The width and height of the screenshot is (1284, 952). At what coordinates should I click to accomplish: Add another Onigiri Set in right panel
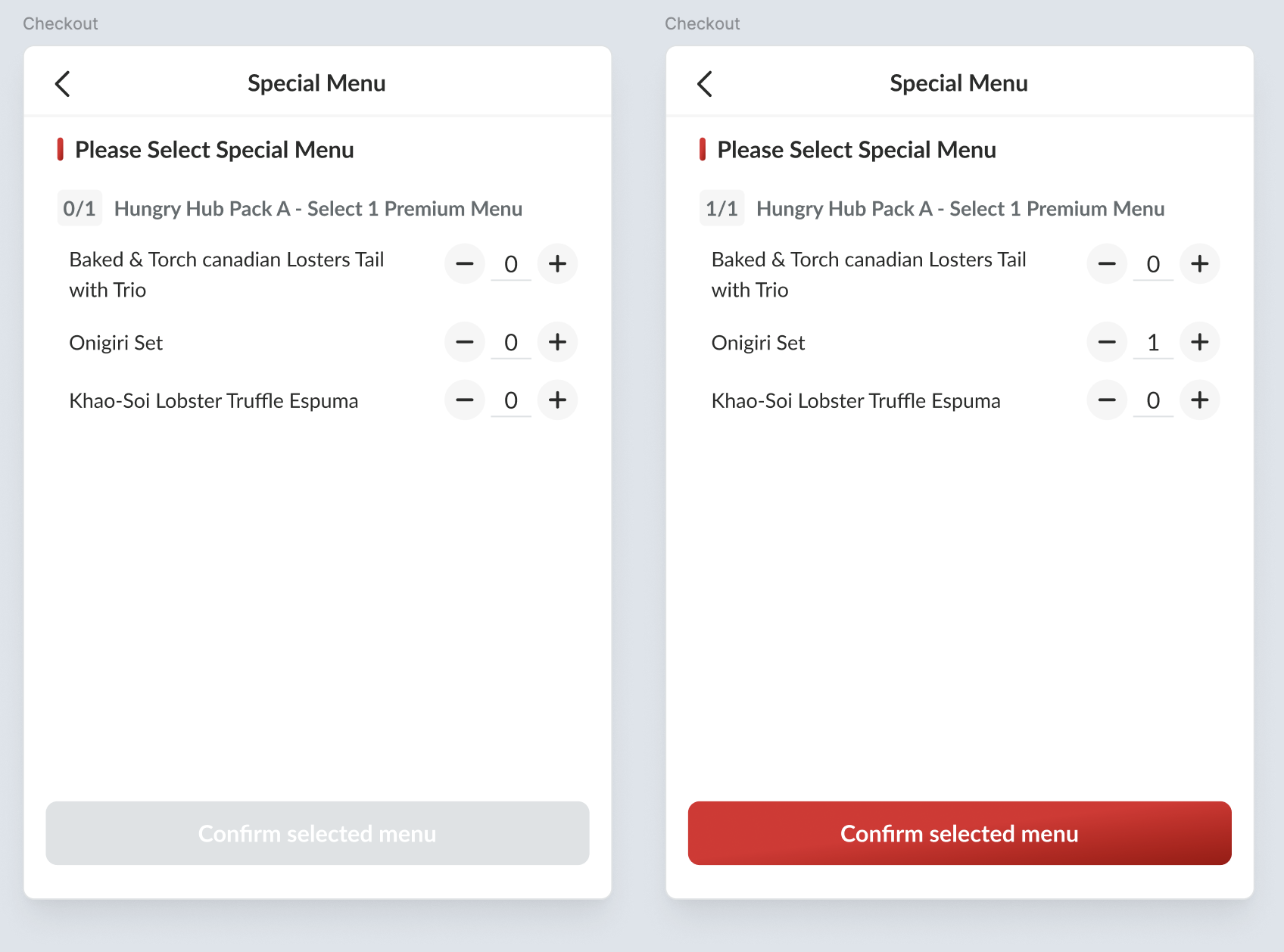click(x=1199, y=342)
